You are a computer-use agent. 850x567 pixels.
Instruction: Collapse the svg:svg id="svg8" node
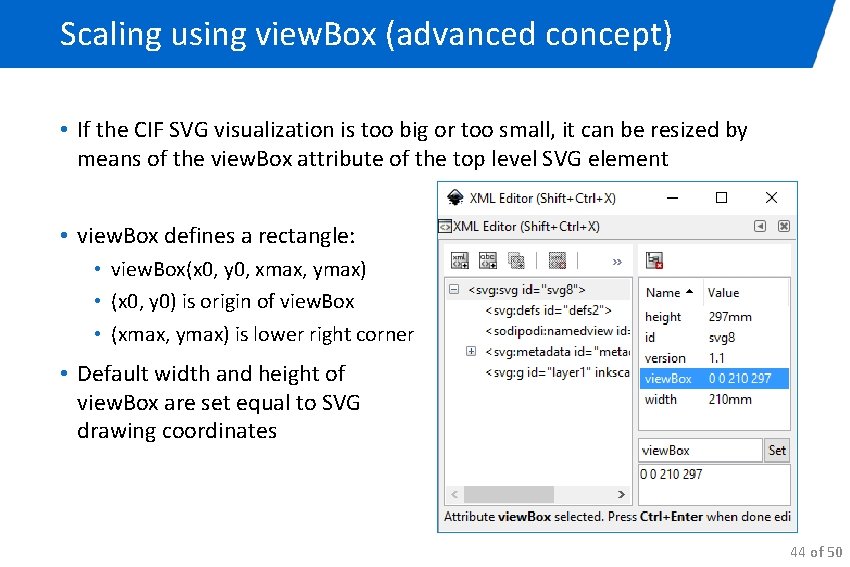point(454,289)
